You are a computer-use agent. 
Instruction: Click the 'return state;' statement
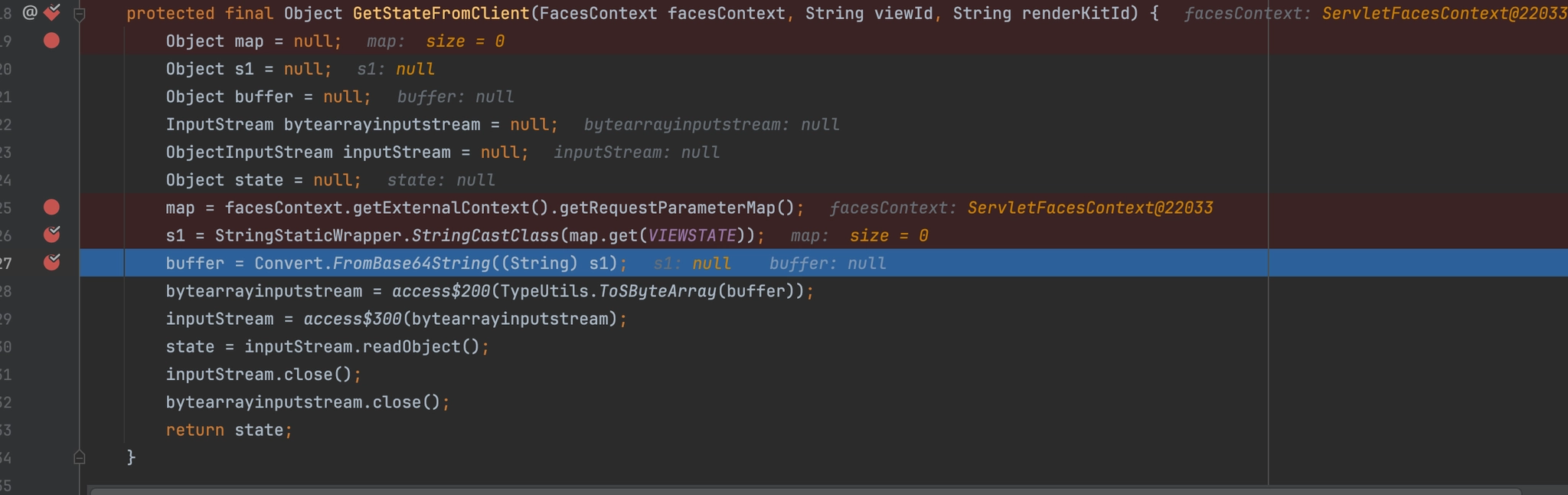pos(228,430)
